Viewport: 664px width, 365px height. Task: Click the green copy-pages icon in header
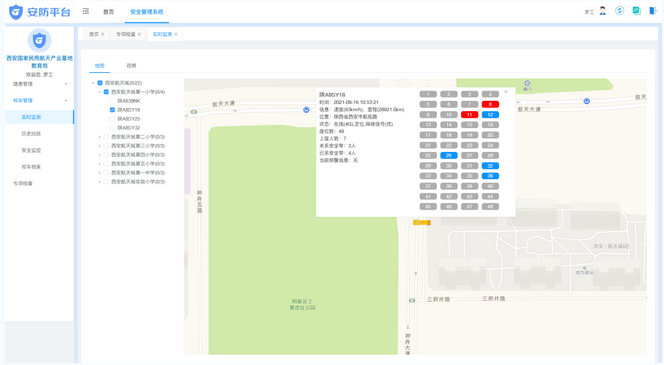636,11
